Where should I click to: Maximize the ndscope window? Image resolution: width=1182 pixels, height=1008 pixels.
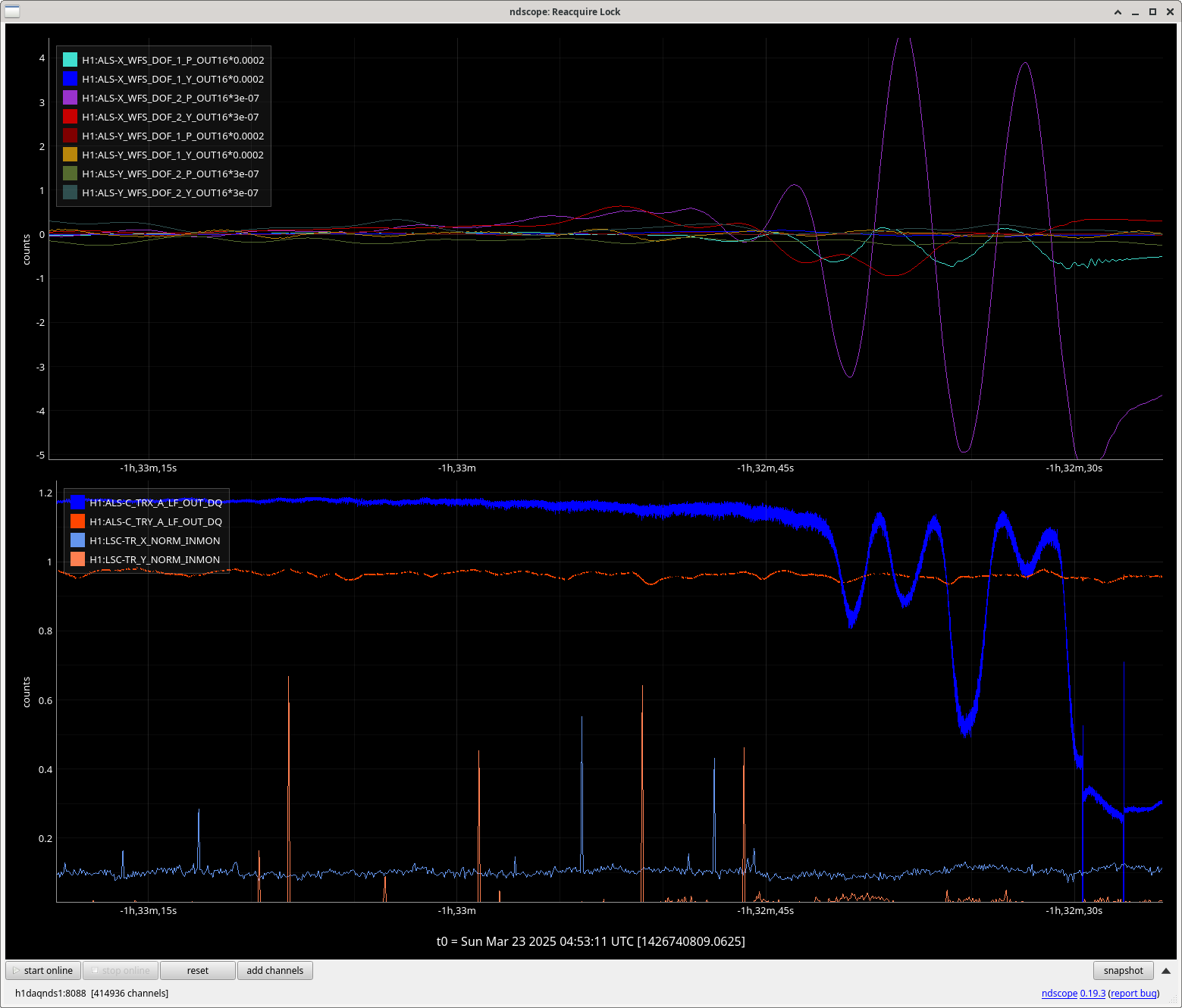(1152, 12)
